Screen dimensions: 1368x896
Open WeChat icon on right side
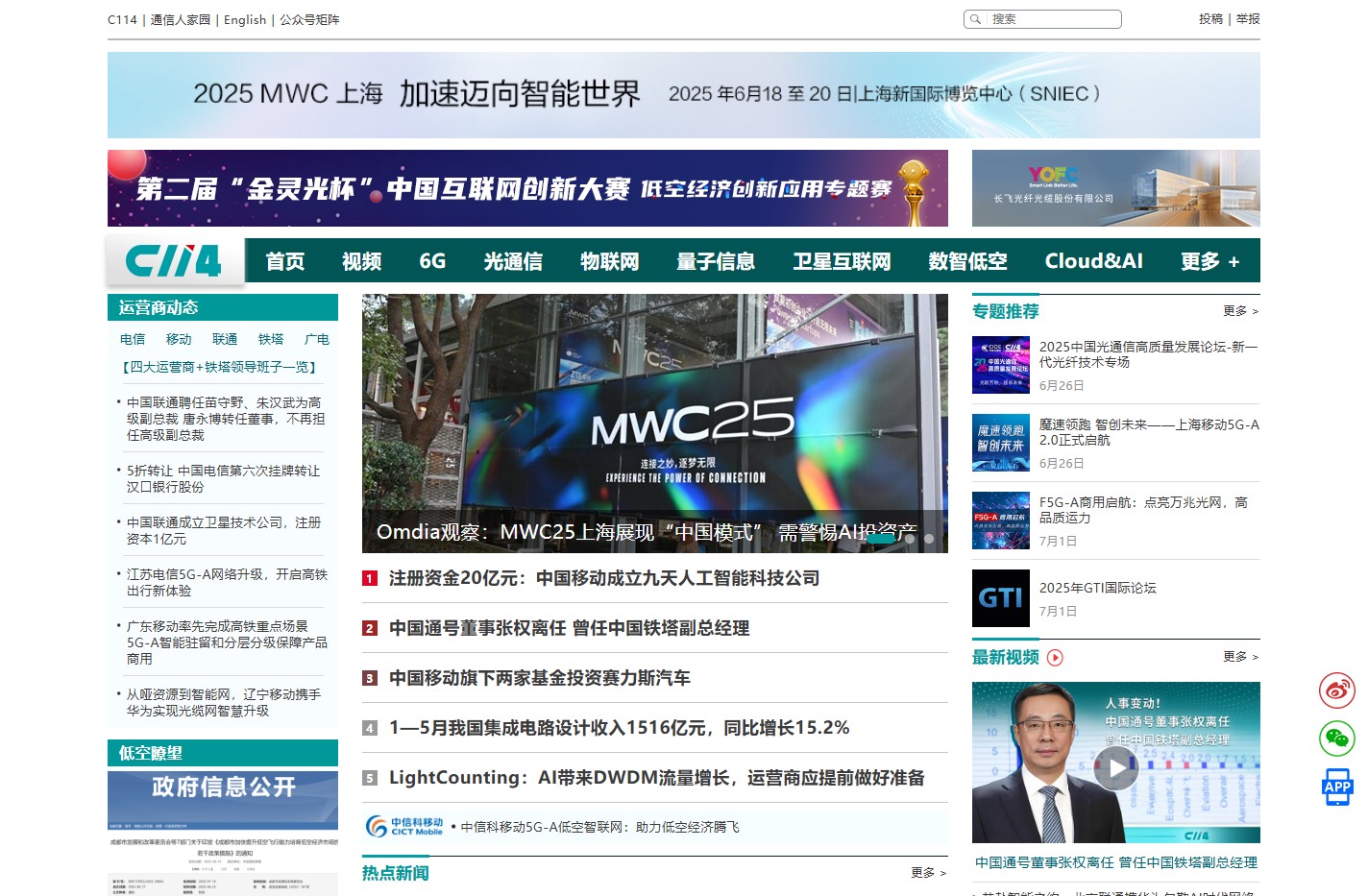click(x=1336, y=739)
